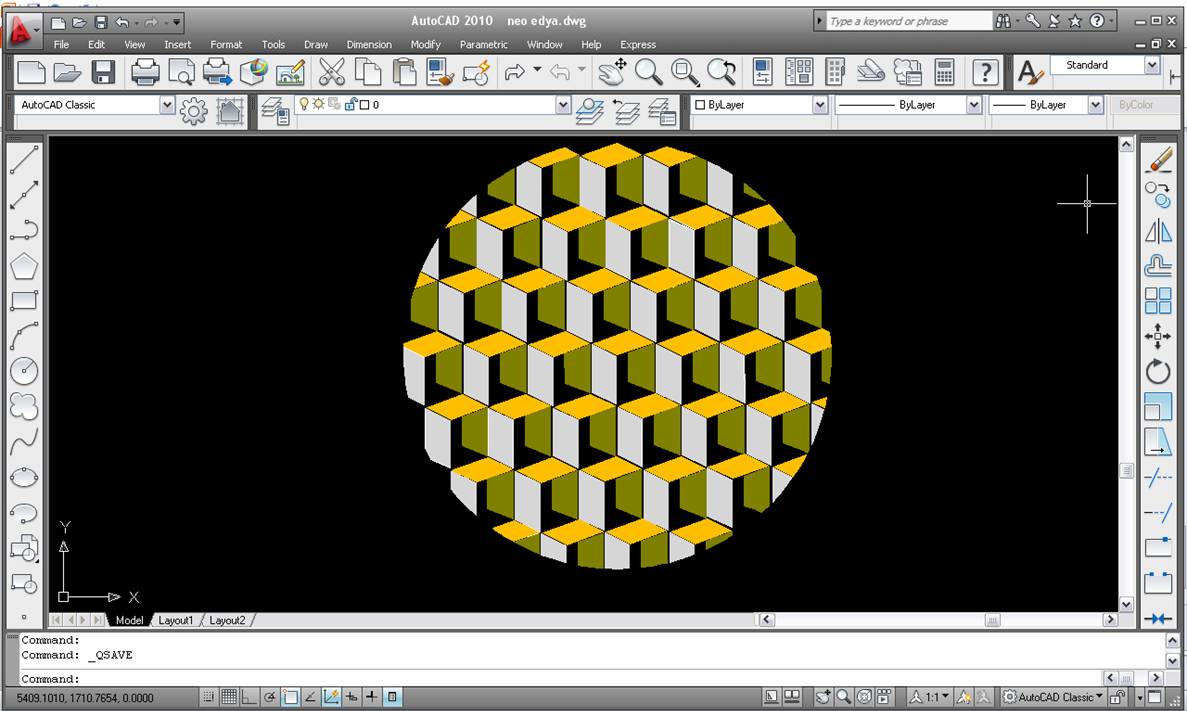Open the undo history dropdown arrow
Screen dimensions: 1187x711
click(x=537, y=70)
